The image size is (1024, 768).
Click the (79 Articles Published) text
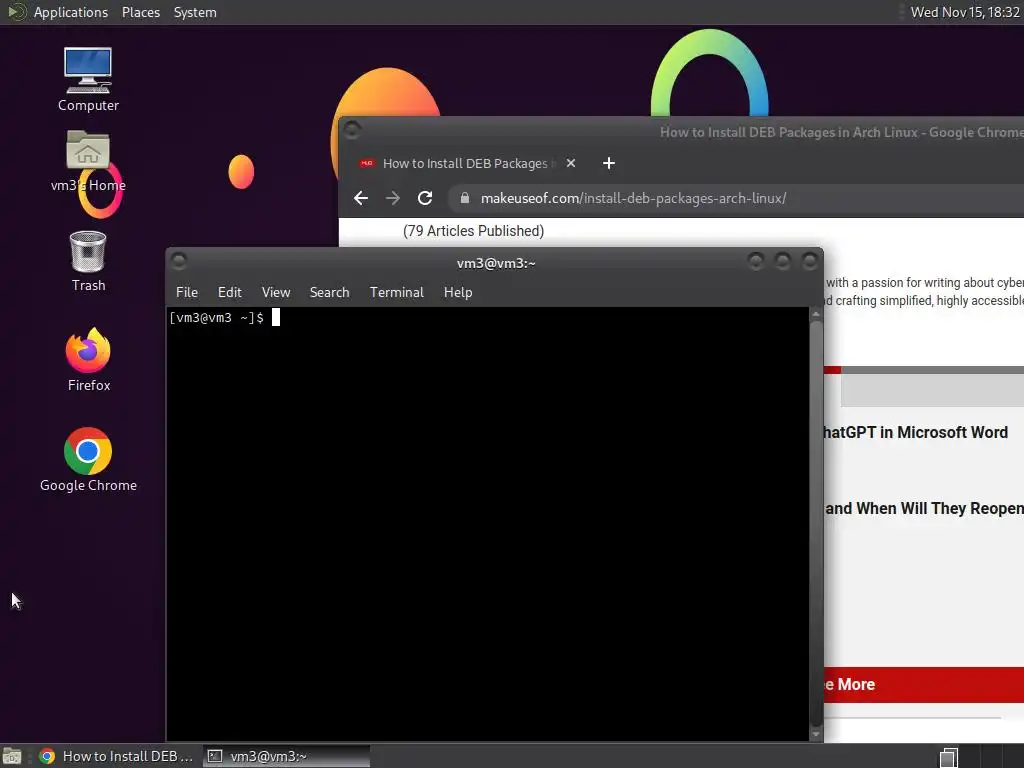point(473,231)
